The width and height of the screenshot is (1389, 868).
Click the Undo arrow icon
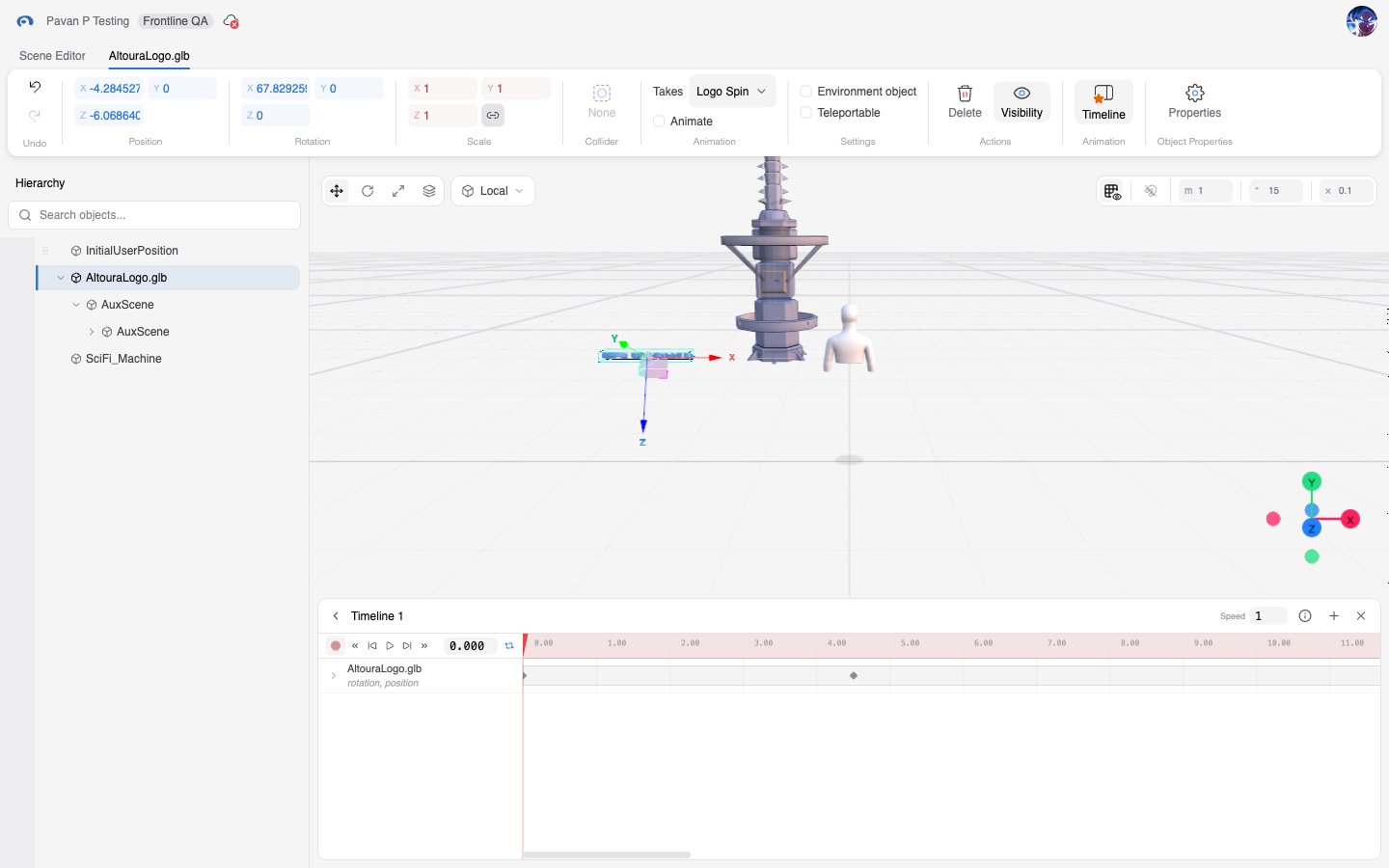point(35,87)
